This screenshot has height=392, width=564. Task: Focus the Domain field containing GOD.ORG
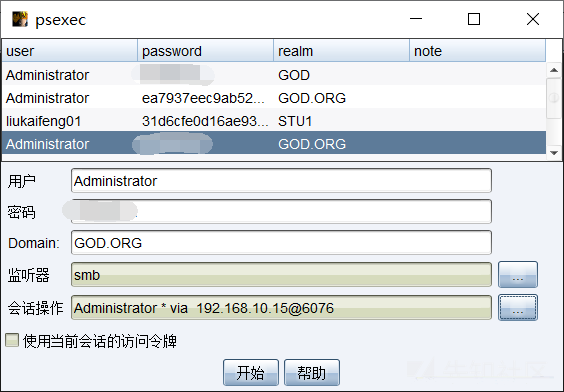tap(281, 243)
